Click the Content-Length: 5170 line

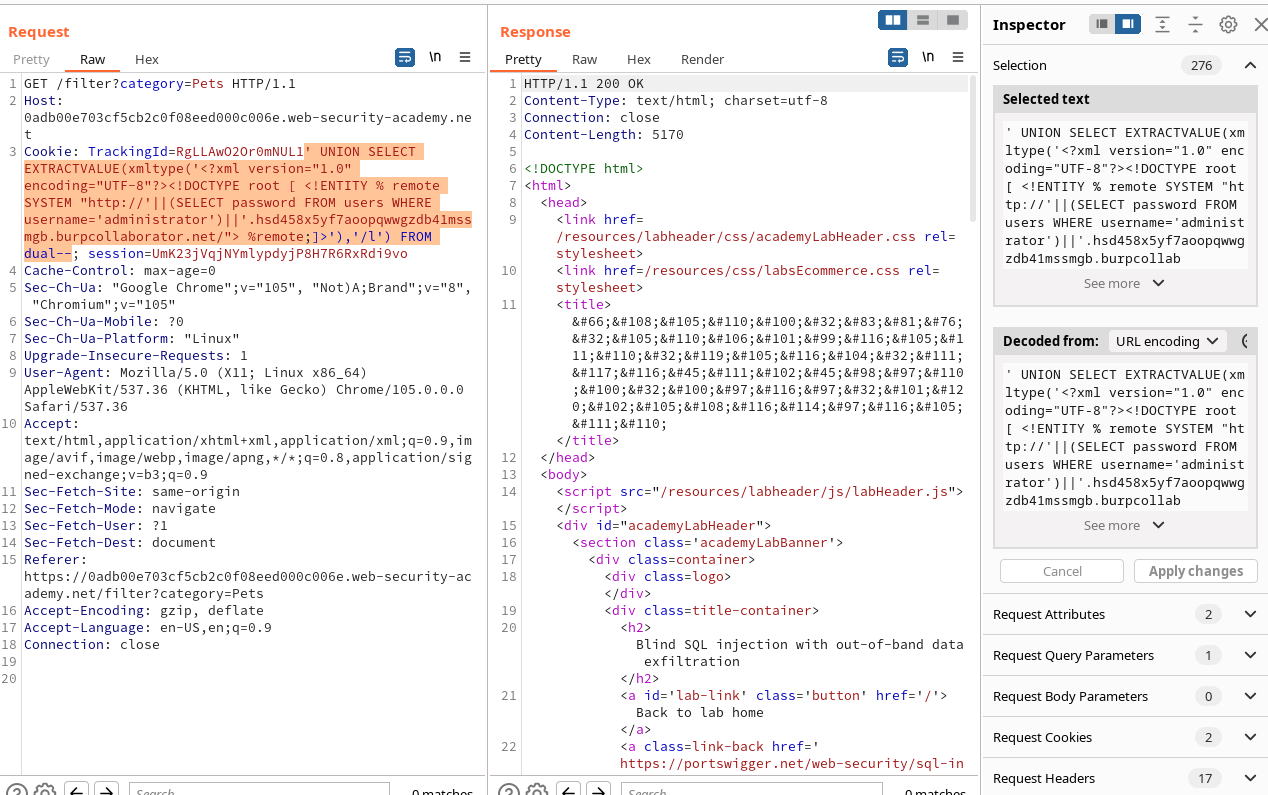pos(604,135)
